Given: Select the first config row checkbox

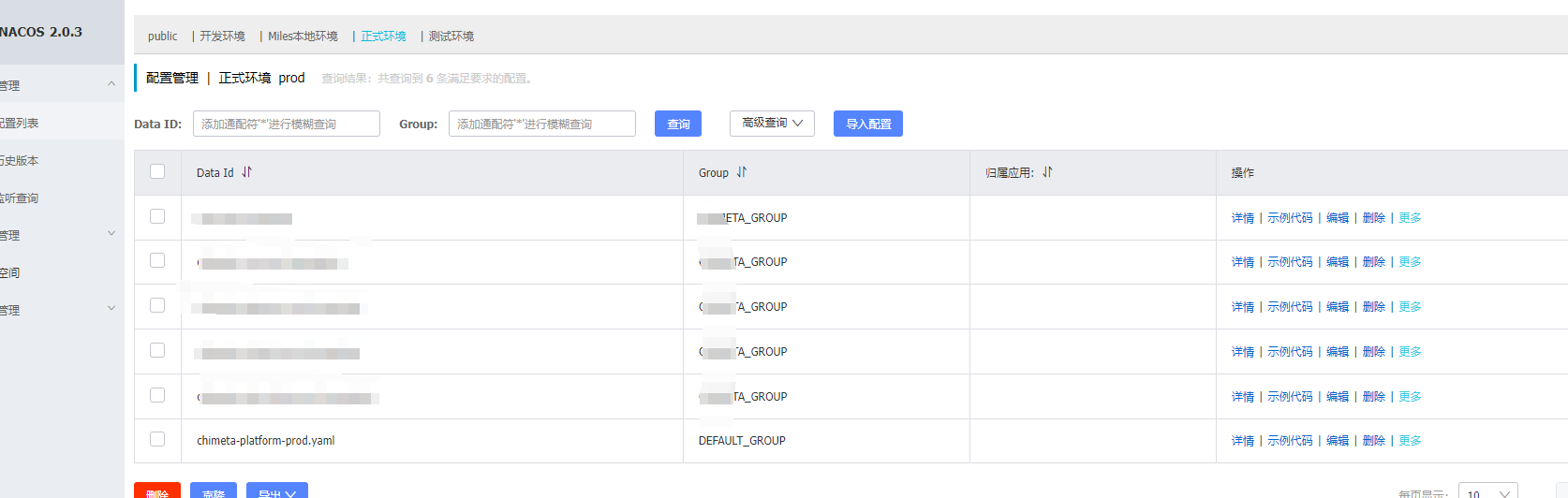Looking at the screenshot, I should coord(157,216).
